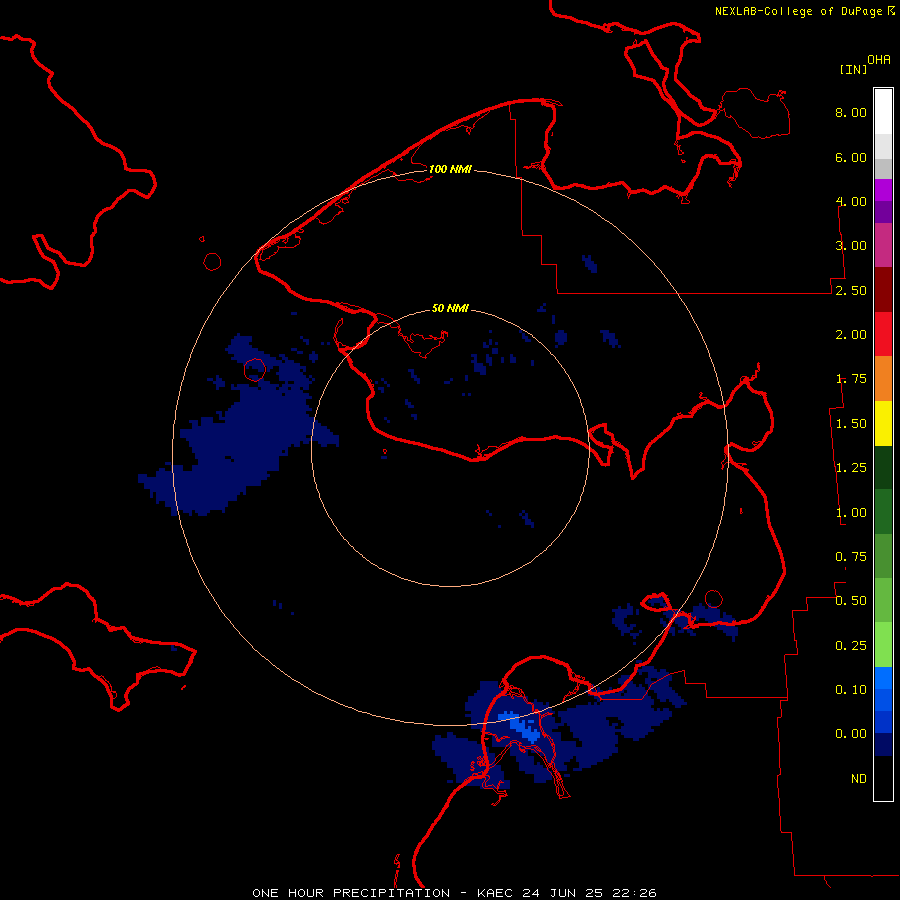Screen dimensions: 900x900
Task: Click the 0.50 legend value
Action: pyautogui.click(x=851, y=601)
